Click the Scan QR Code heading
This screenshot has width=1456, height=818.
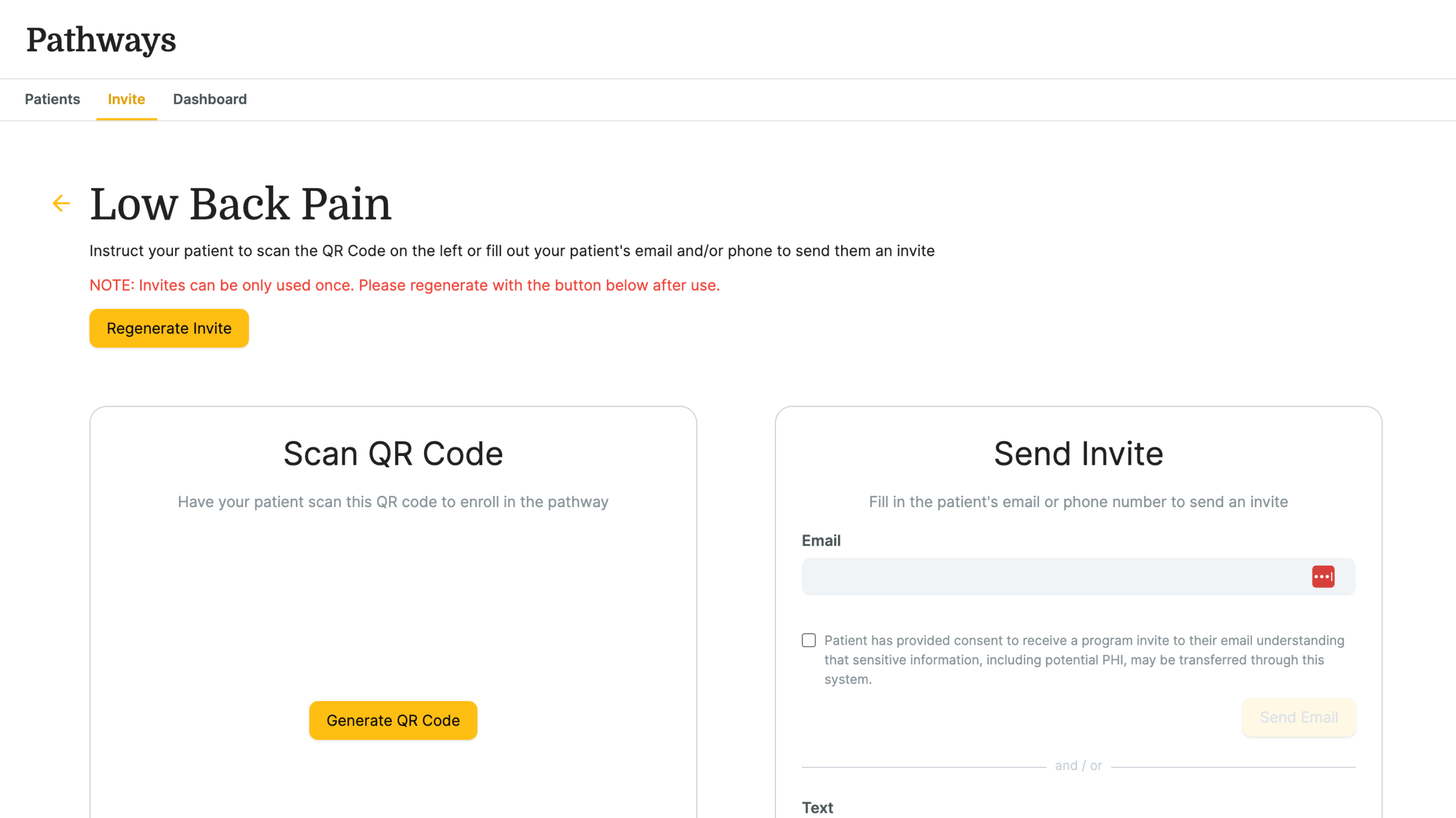tap(393, 454)
